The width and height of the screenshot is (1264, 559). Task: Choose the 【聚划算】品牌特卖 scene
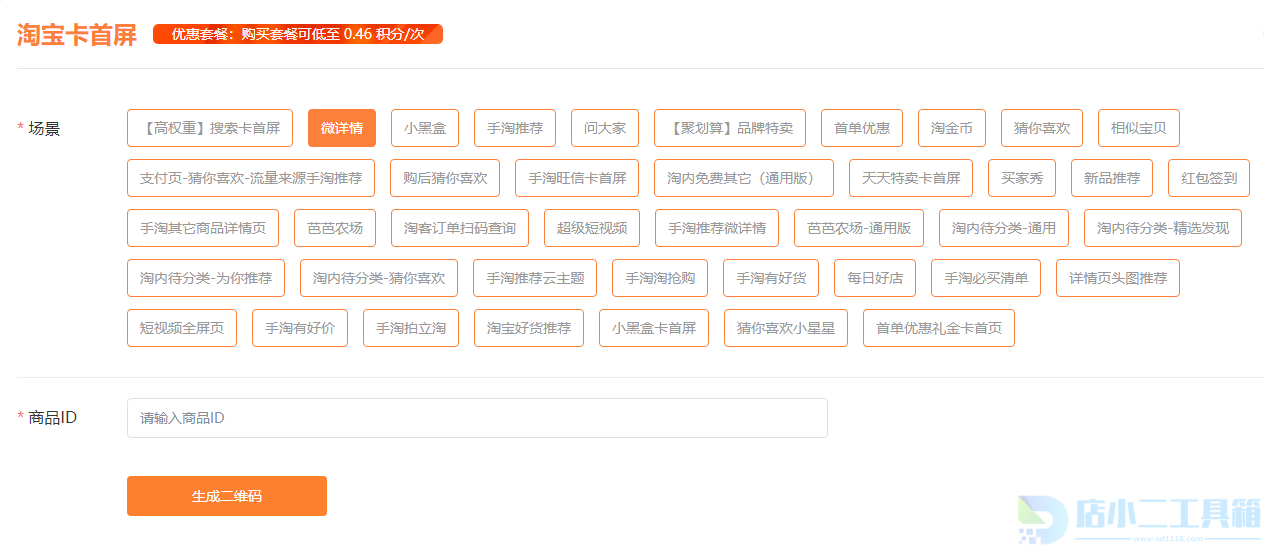coord(730,128)
